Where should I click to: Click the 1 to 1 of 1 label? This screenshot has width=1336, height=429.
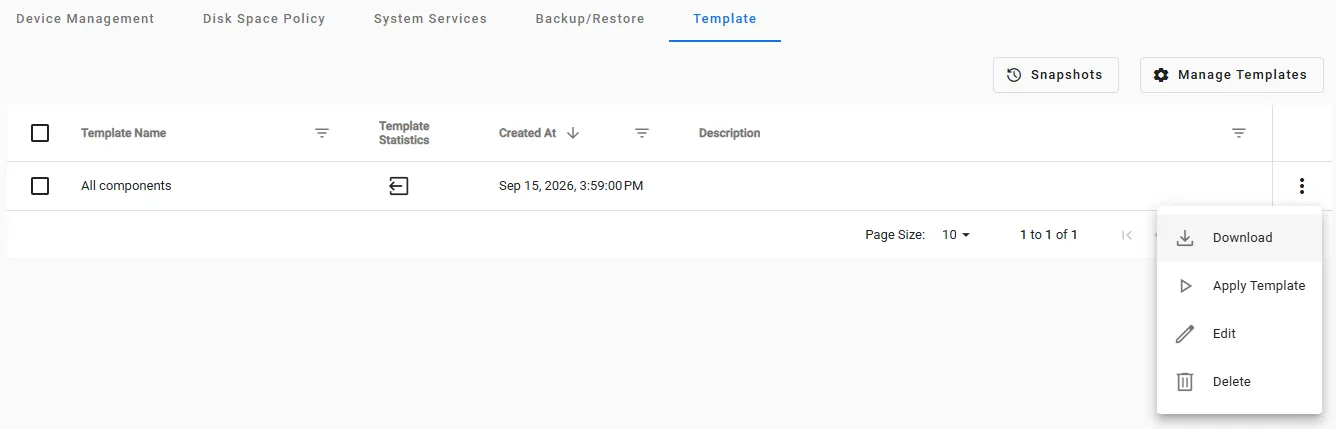pos(1049,235)
